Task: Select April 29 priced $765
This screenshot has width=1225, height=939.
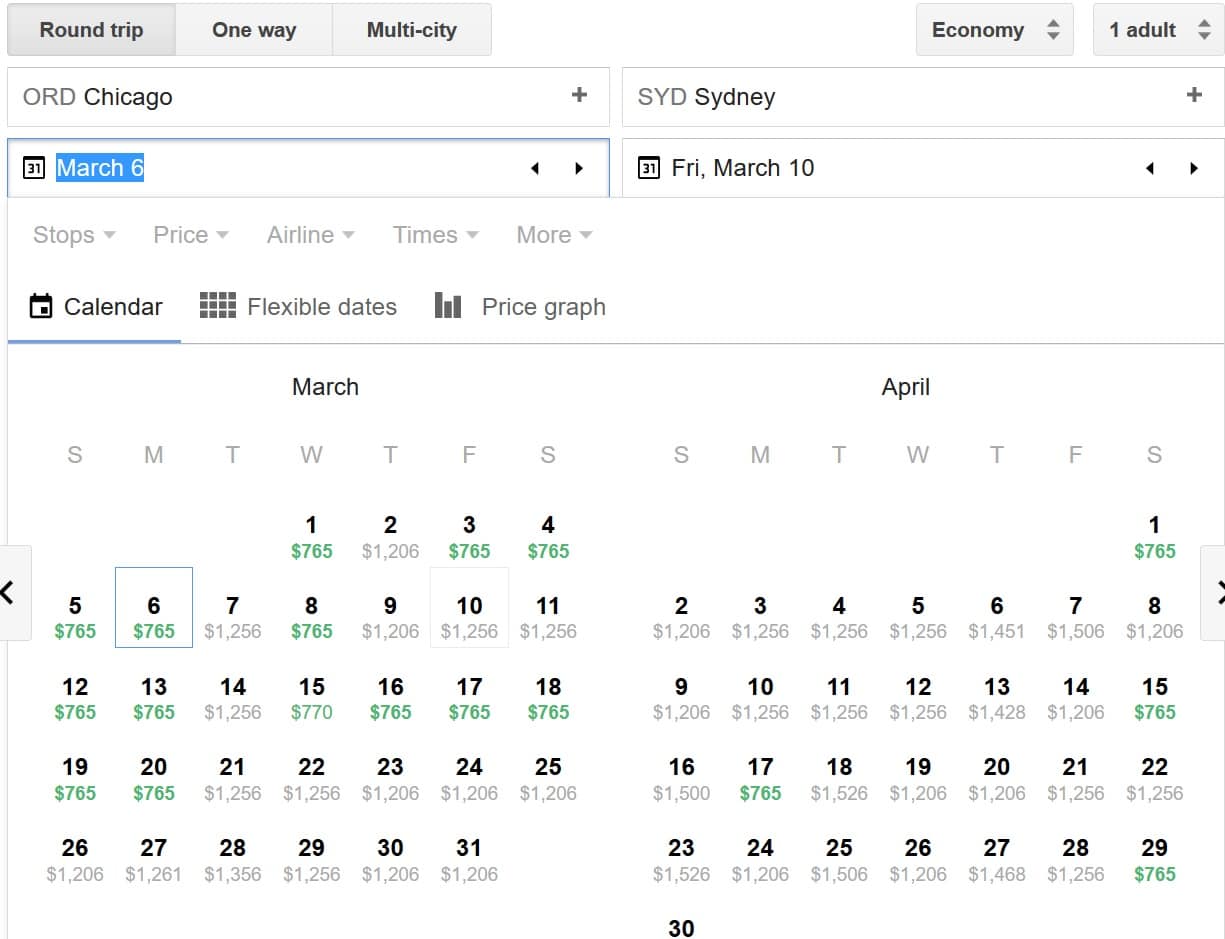Action: [1154, 860]
